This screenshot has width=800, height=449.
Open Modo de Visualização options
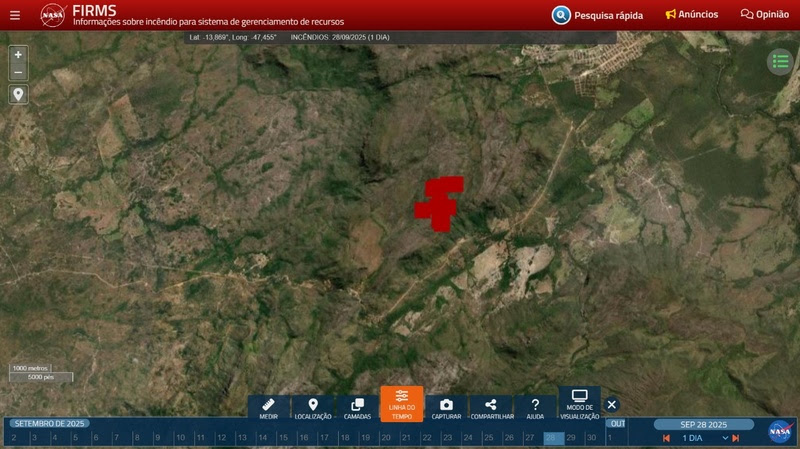point(580,404)
